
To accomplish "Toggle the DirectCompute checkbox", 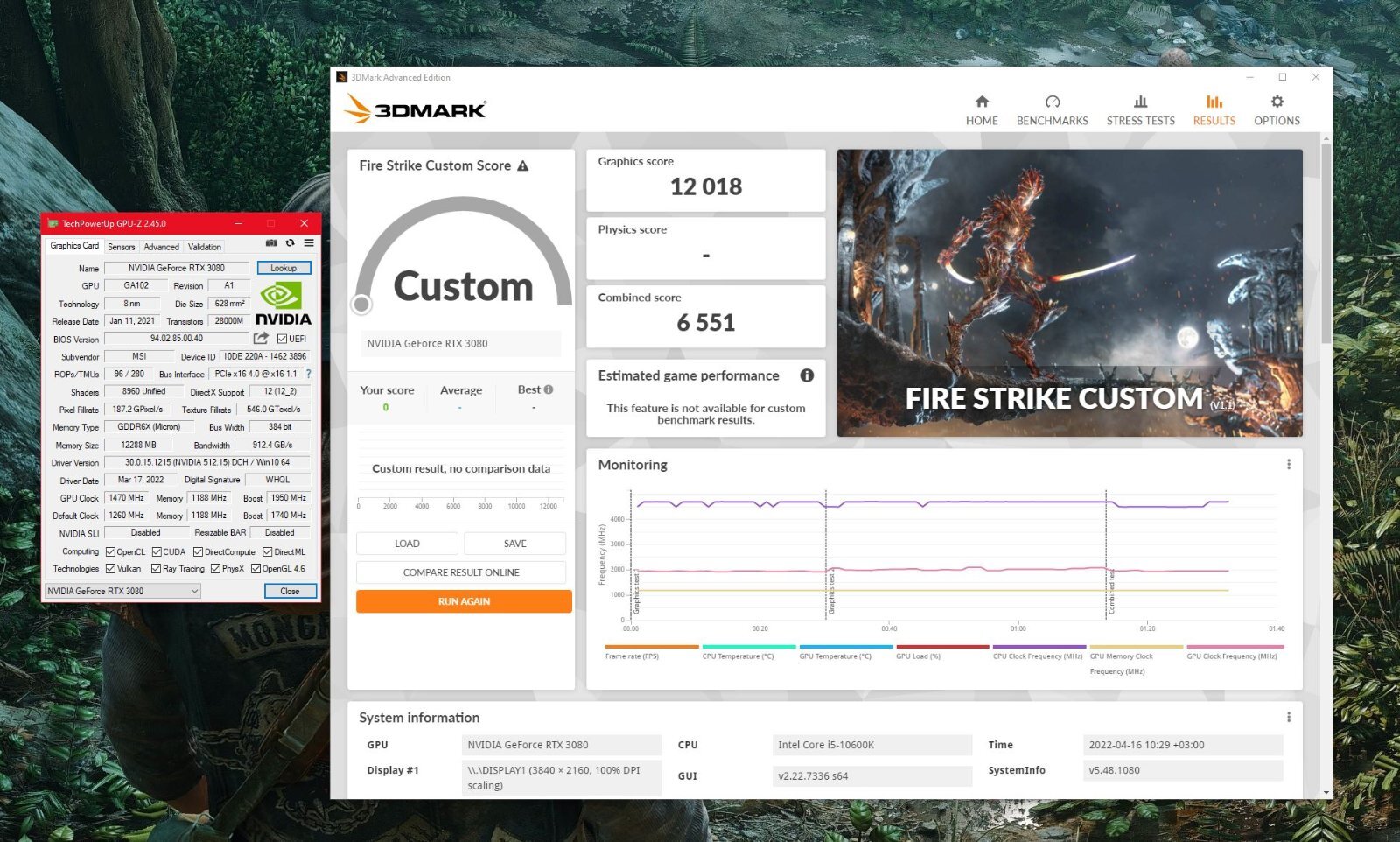I will pos(198,551).
